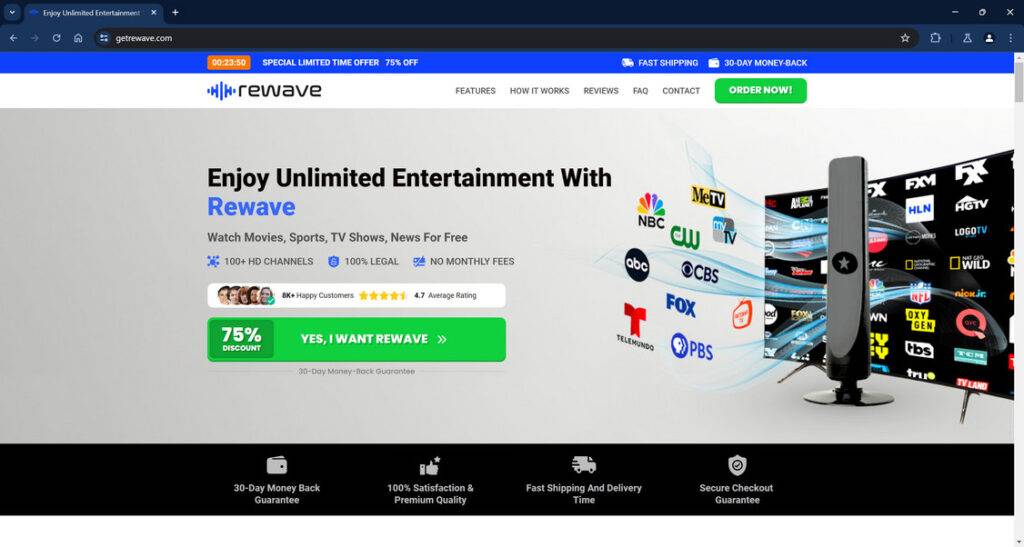Open the Chrome three-dot menu
Image resolution: width=1024 pixels, height=547 pixels.
tap(1010, 38)
